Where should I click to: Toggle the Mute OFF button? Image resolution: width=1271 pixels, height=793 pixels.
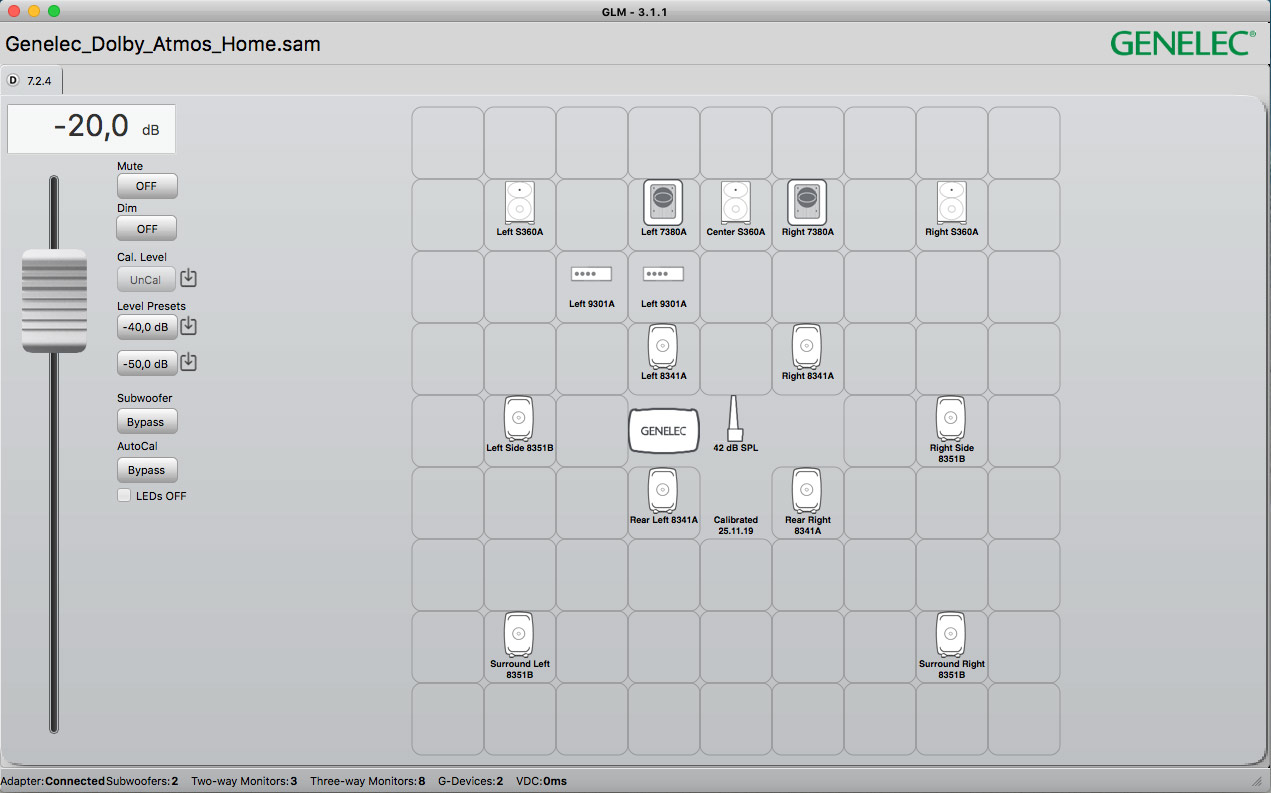coord(147,186)
